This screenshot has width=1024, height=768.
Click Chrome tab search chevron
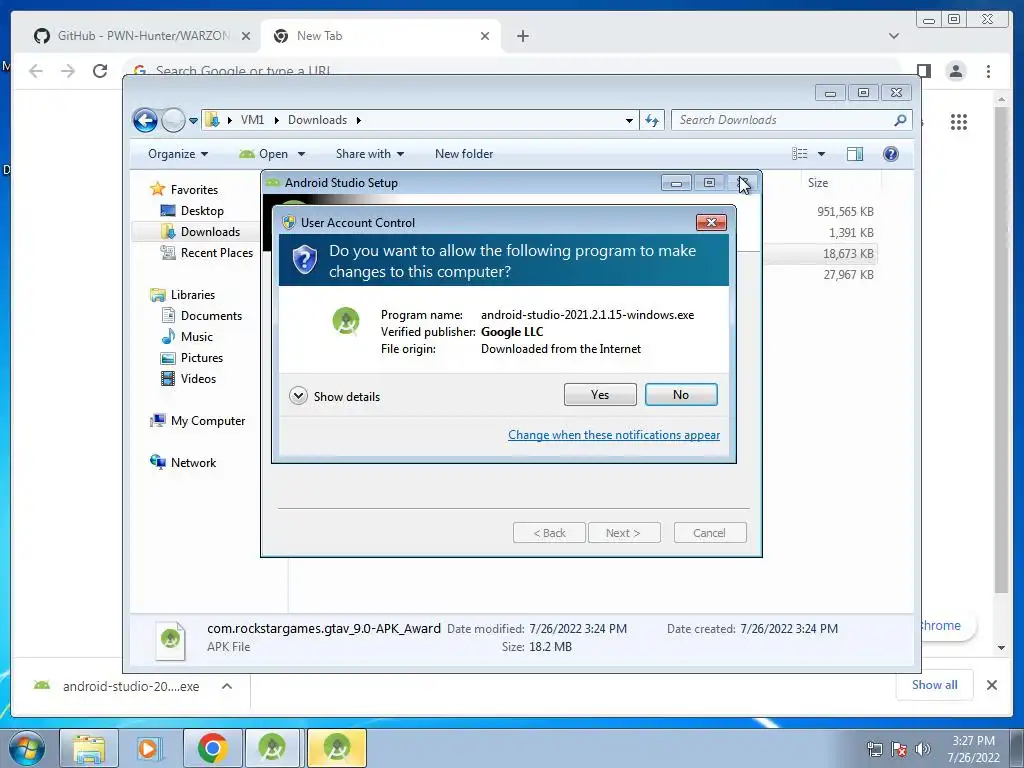point(893,36)
